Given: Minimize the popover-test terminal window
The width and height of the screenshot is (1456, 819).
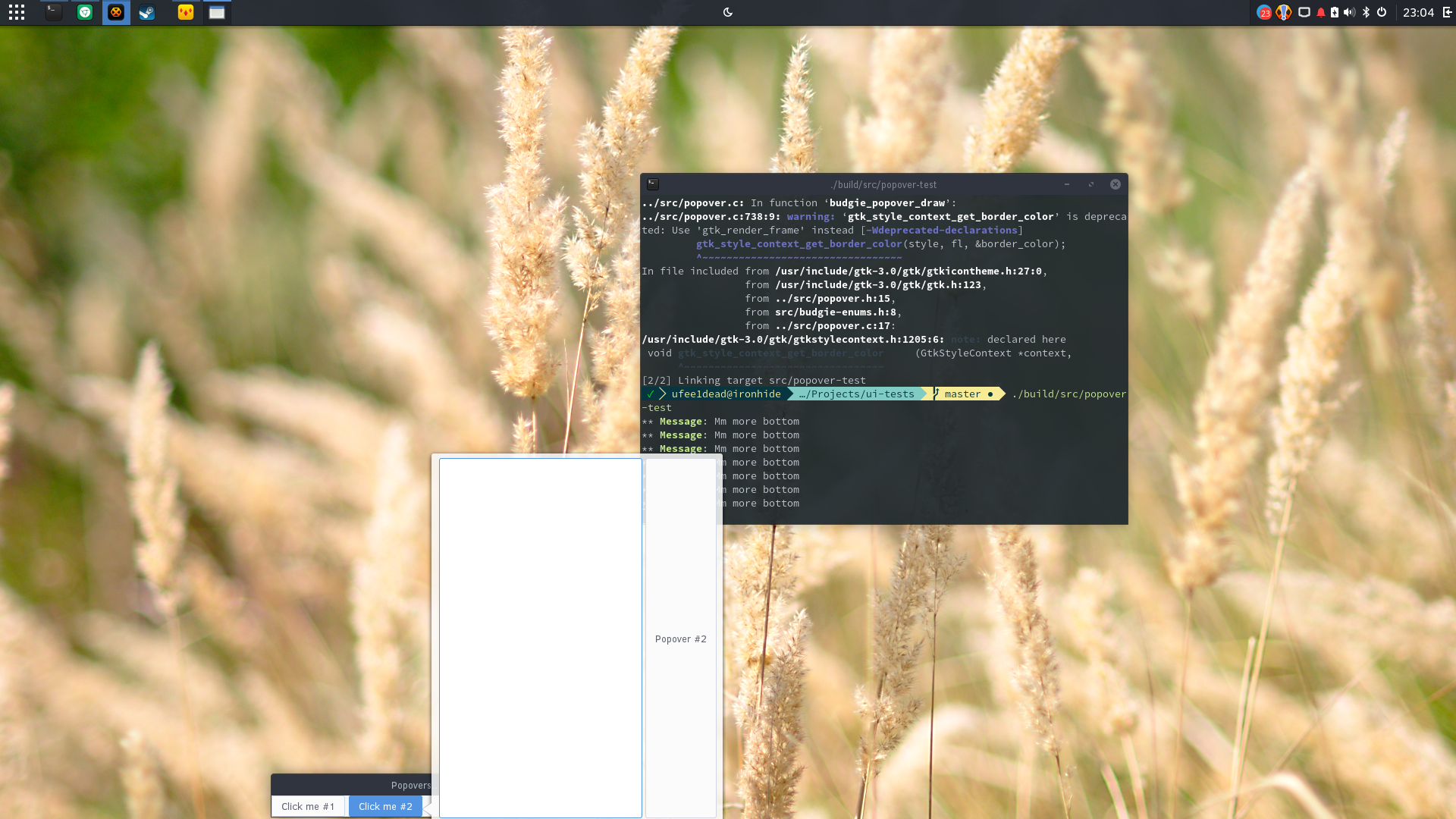Looking at the screenshot, I should pyautogui.click(x=1067, y=184).
